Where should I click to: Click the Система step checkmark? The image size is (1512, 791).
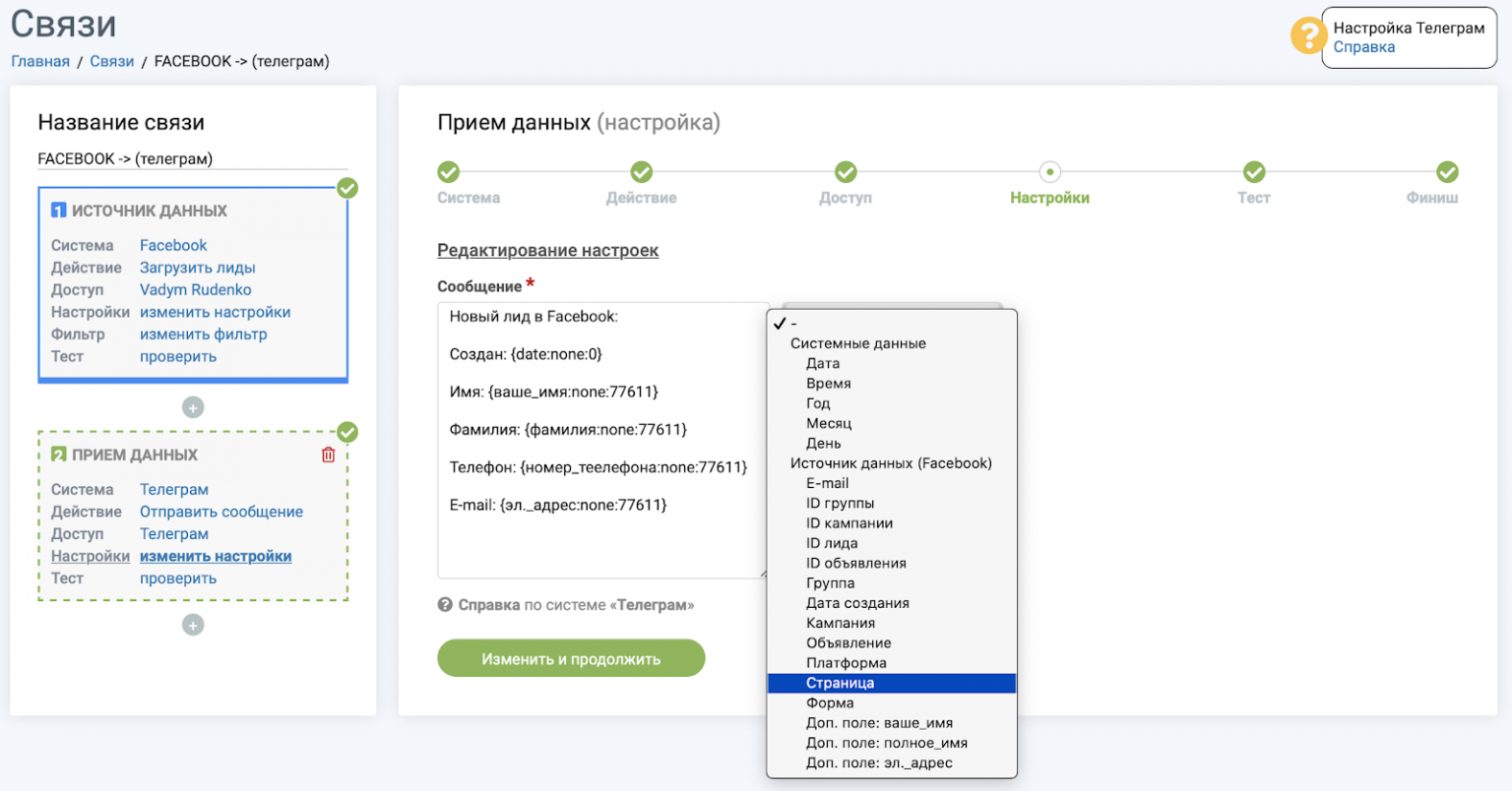click(448, 172)
